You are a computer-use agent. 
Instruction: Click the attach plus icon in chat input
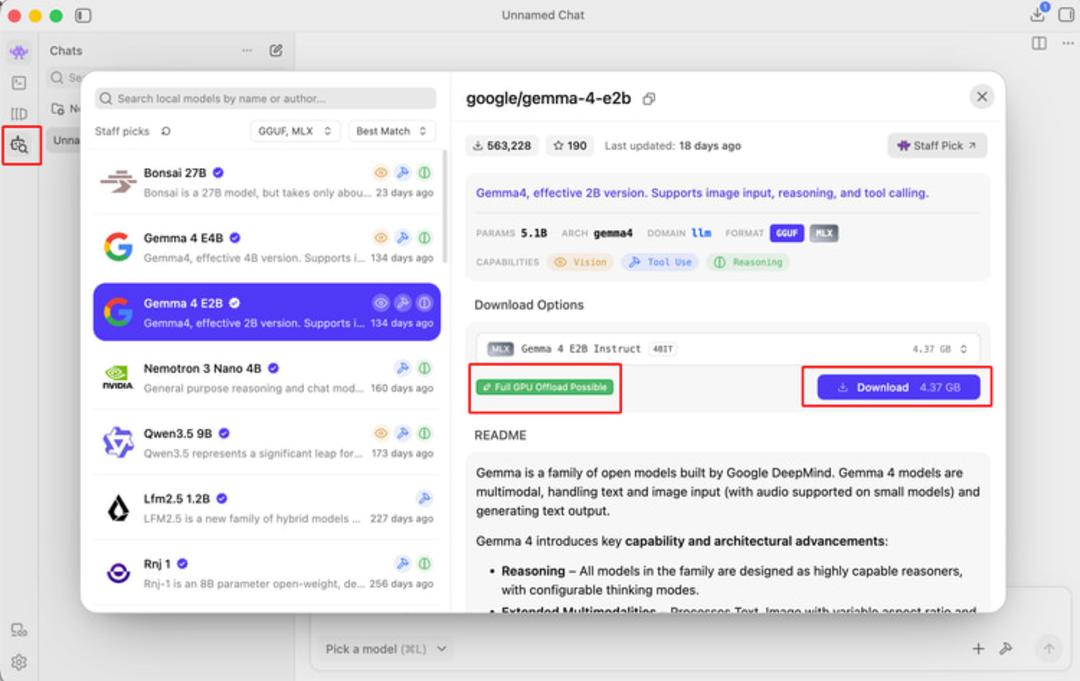(978, 649)
